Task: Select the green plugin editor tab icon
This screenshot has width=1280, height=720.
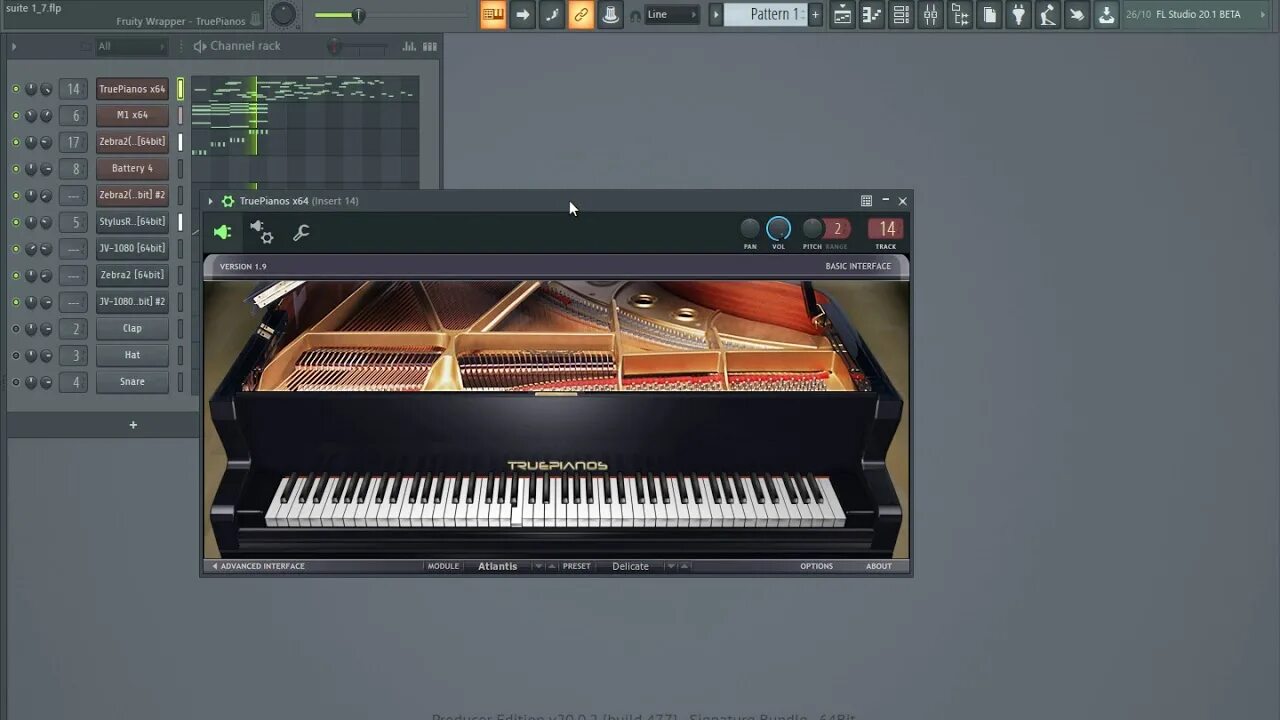Action: coord(222,232)
